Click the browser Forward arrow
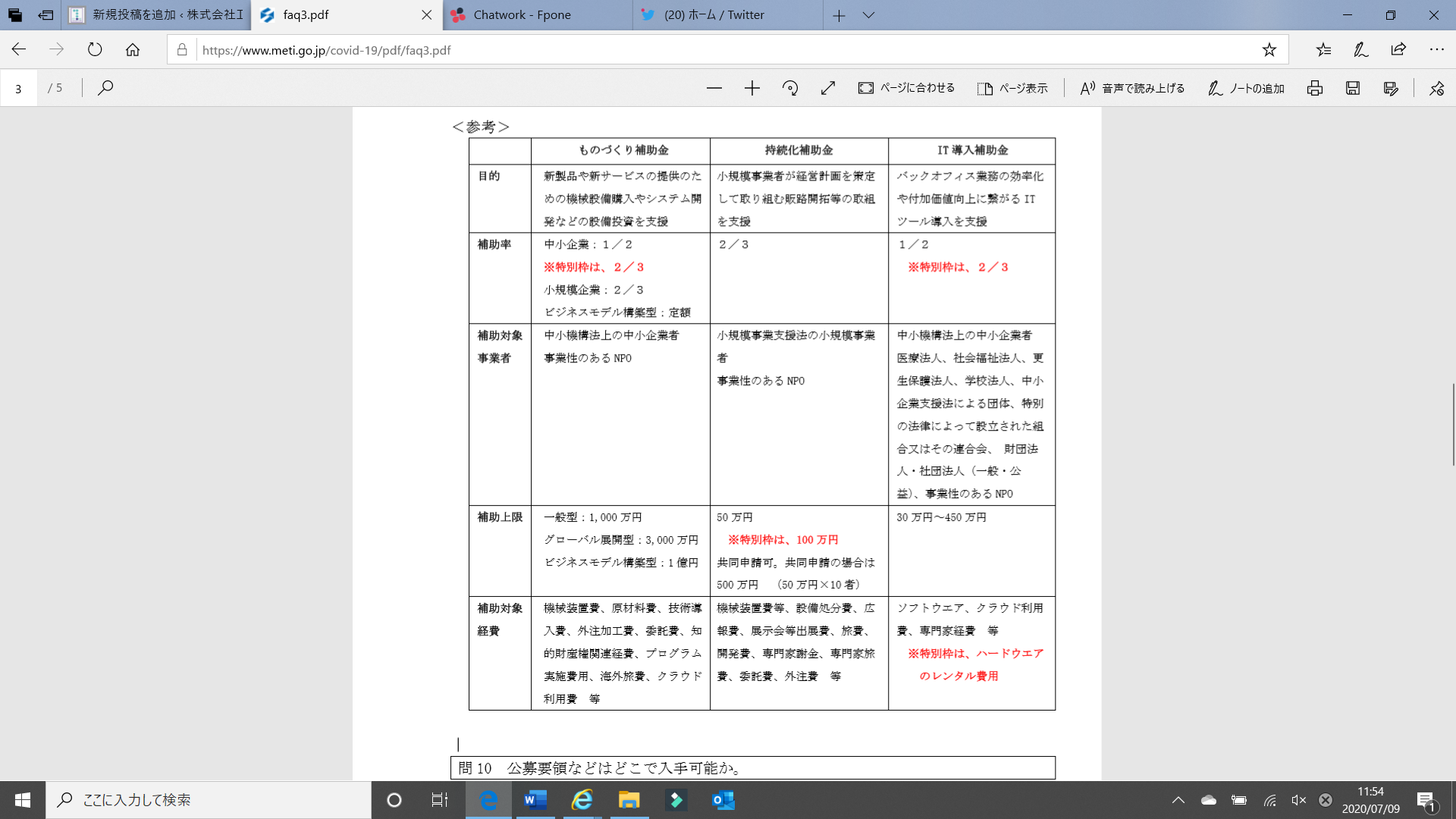This screenshot has width=1456, height=819. [x=57, y=50]
